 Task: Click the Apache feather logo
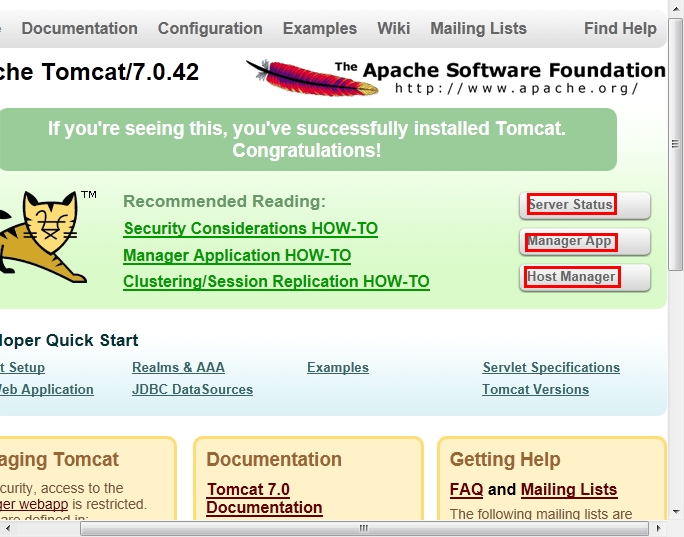click(312, 78)
